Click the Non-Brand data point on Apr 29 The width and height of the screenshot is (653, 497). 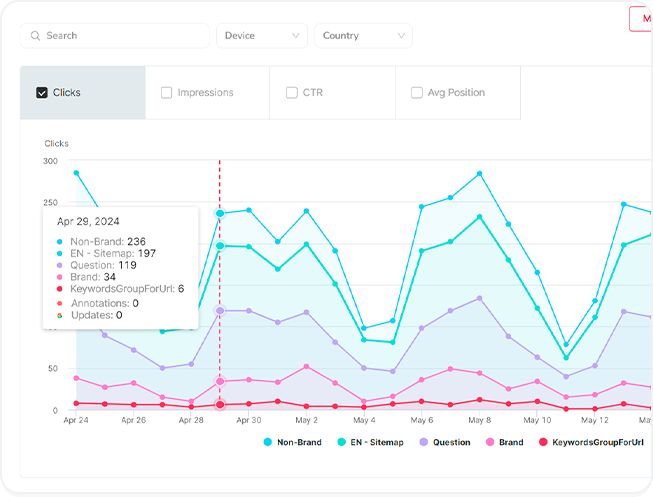tap(220, 213)
